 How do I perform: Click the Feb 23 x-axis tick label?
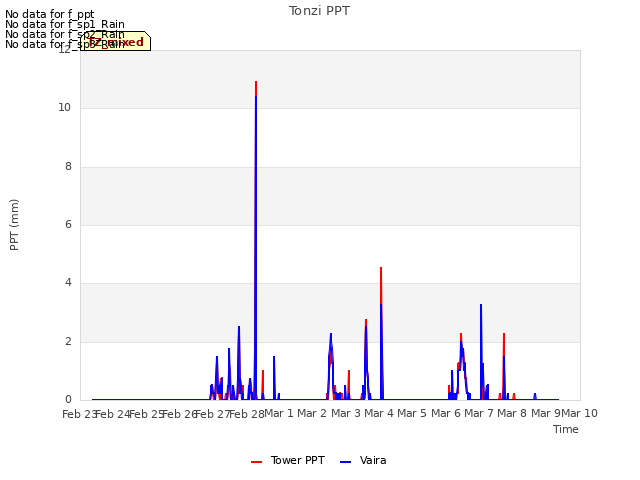tap(79, 414)
